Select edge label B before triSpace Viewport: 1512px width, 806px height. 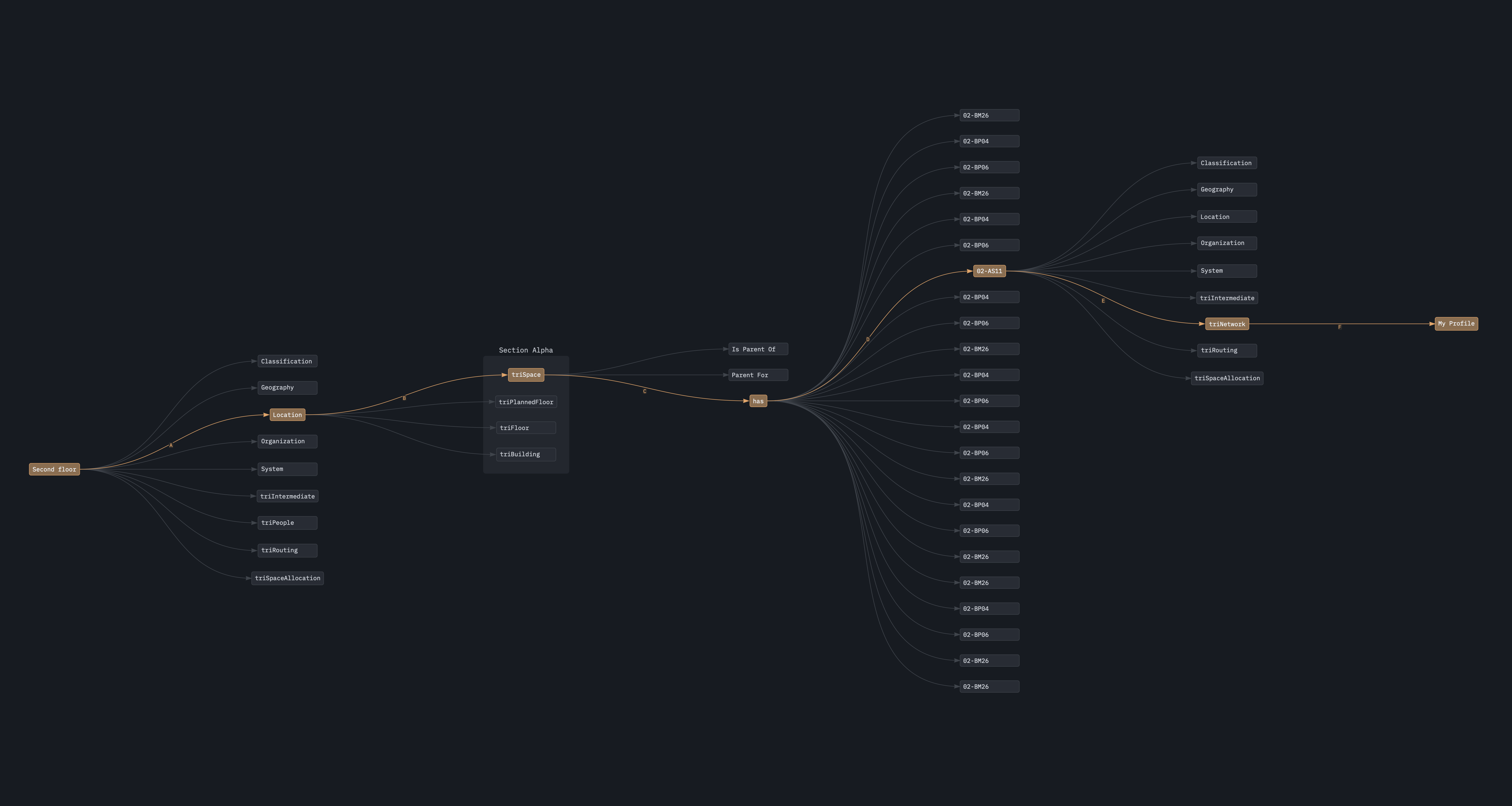404,398
